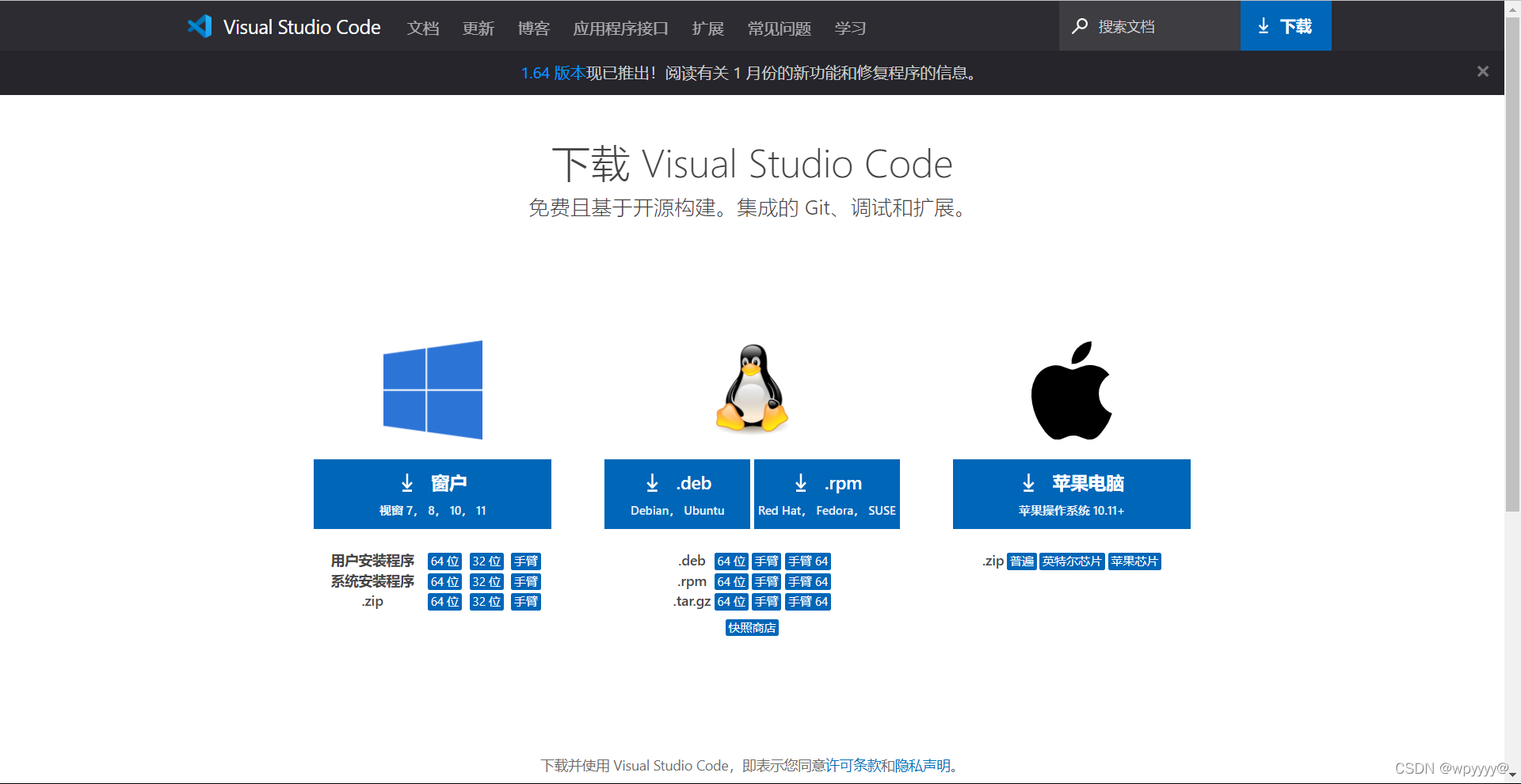Open the 常见问题 menu item

pyautogui.click(x=780, y=28)
